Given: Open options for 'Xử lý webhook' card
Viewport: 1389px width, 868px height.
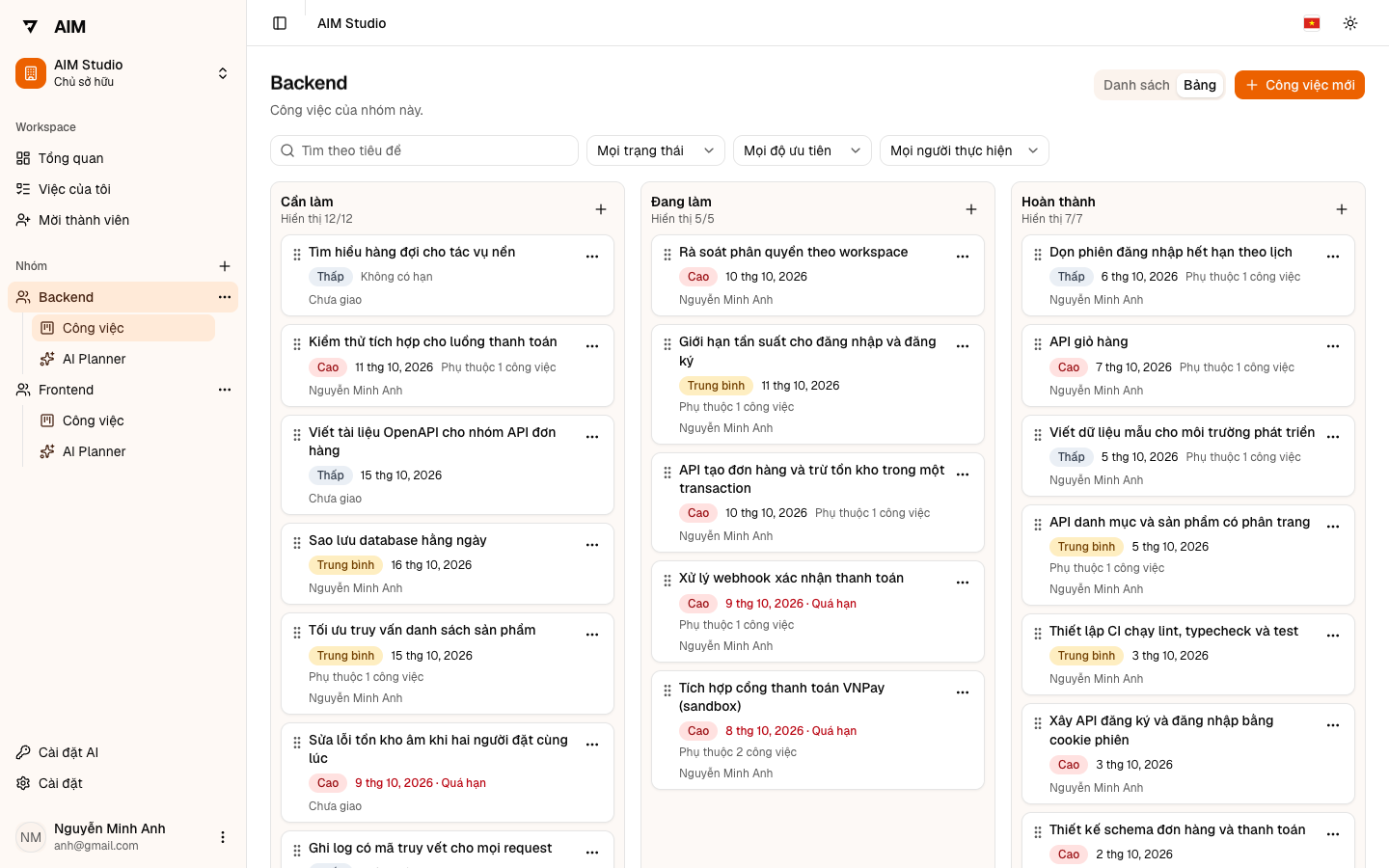Looking at the screenshot, I should coord(963,583).
